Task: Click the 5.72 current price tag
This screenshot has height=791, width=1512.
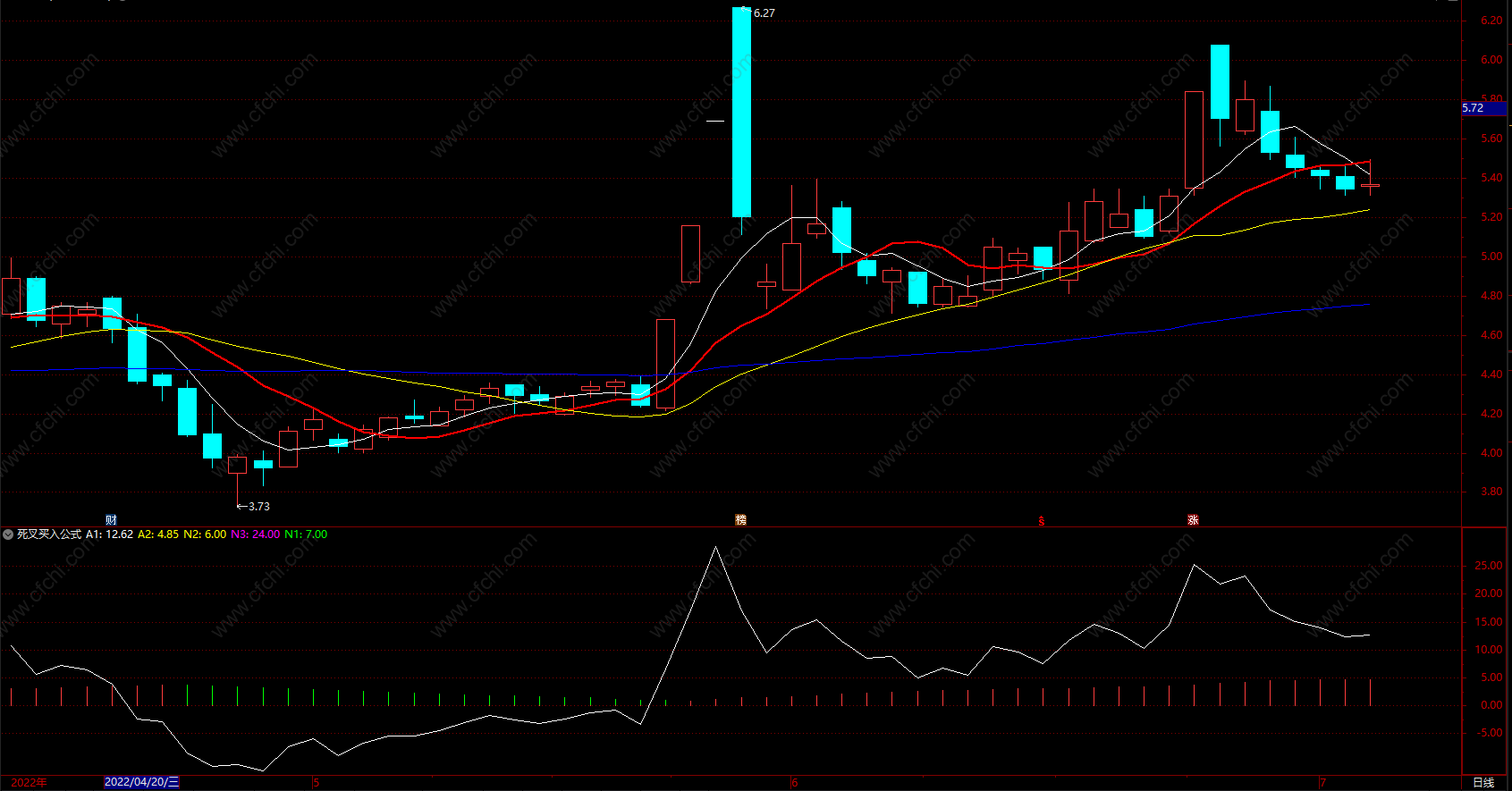Action: (x=1484, y=108)
